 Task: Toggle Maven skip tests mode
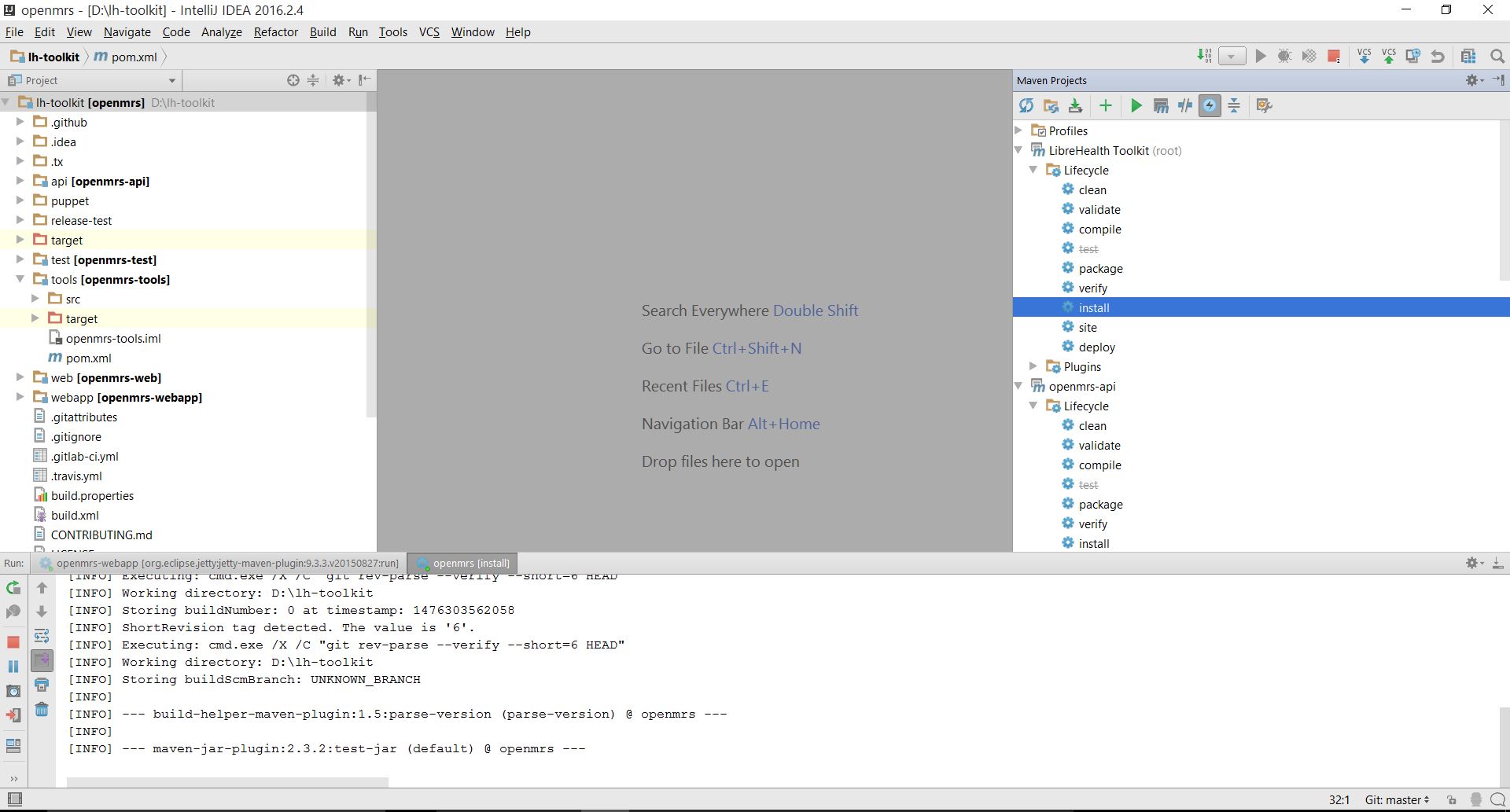click(1210, 105)
